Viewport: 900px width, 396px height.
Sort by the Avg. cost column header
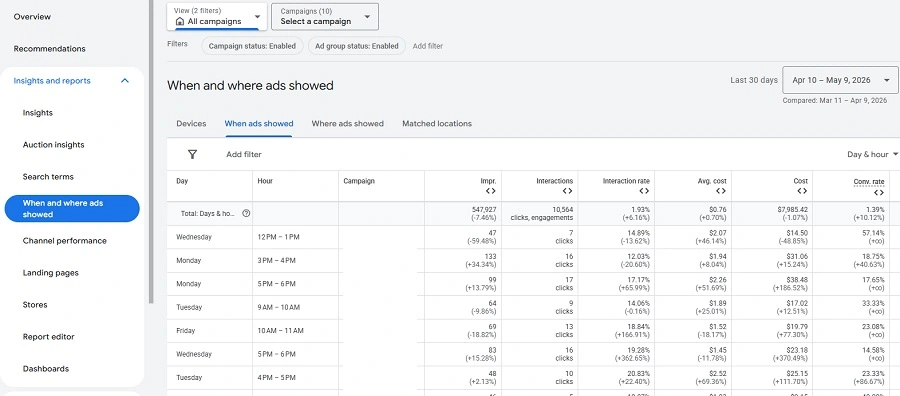[x=712, y=181]
